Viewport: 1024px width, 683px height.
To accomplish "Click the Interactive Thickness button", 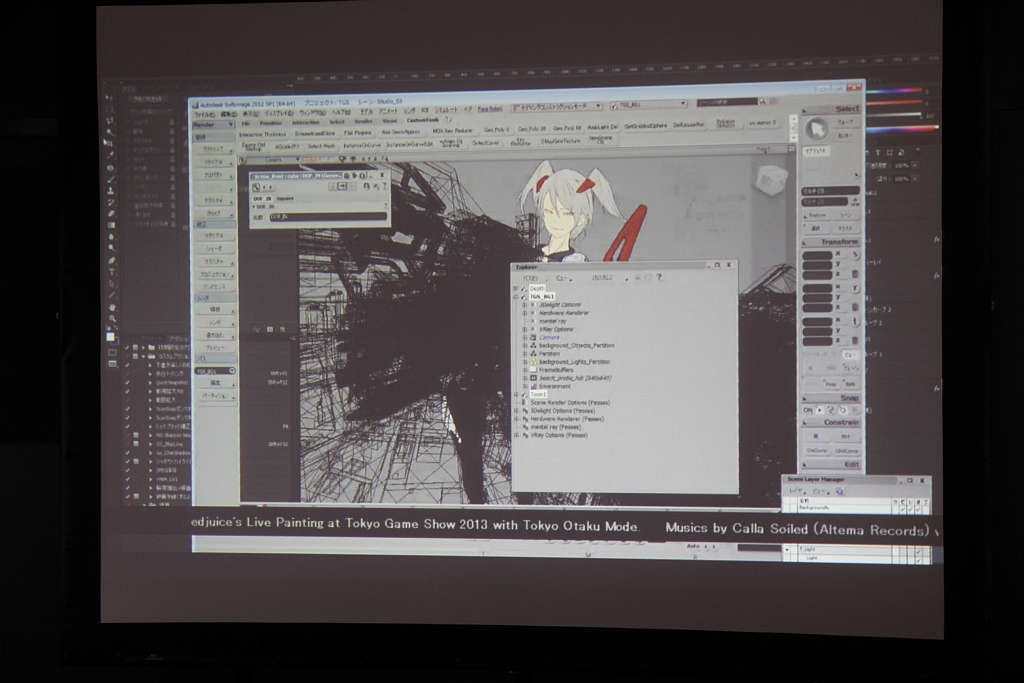I will tap(263, 133).
